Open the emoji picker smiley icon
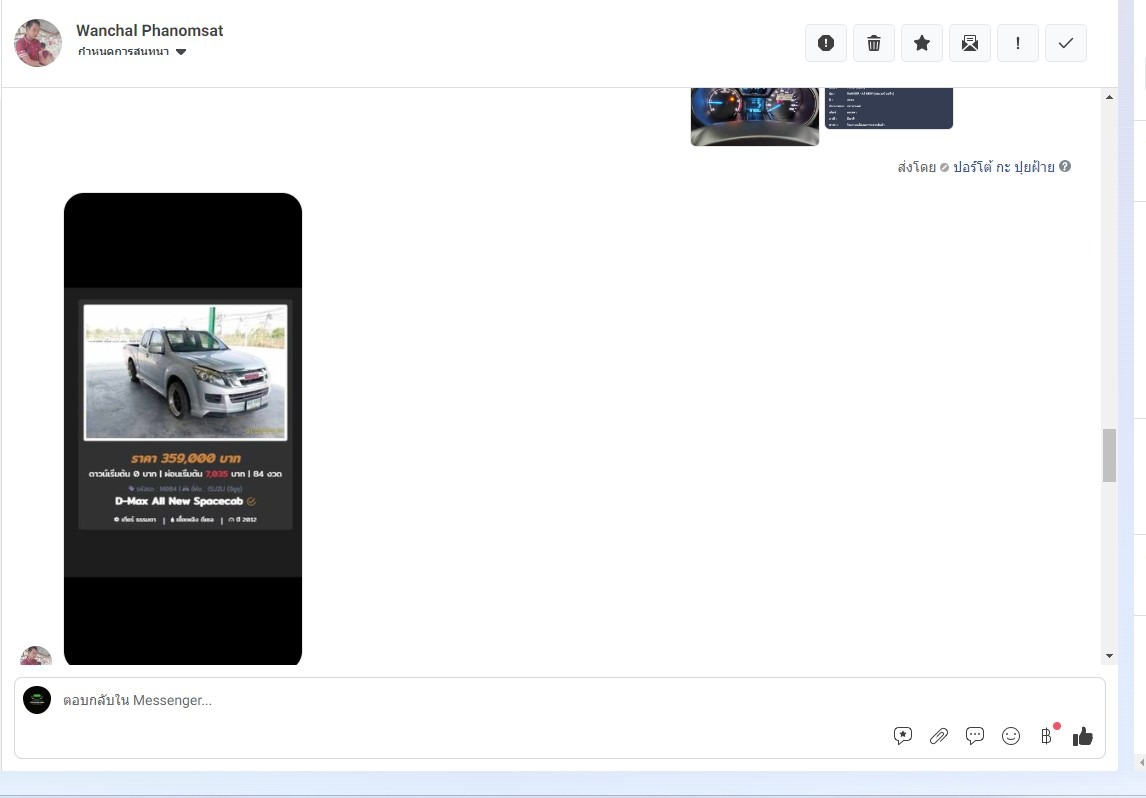 1011,736
